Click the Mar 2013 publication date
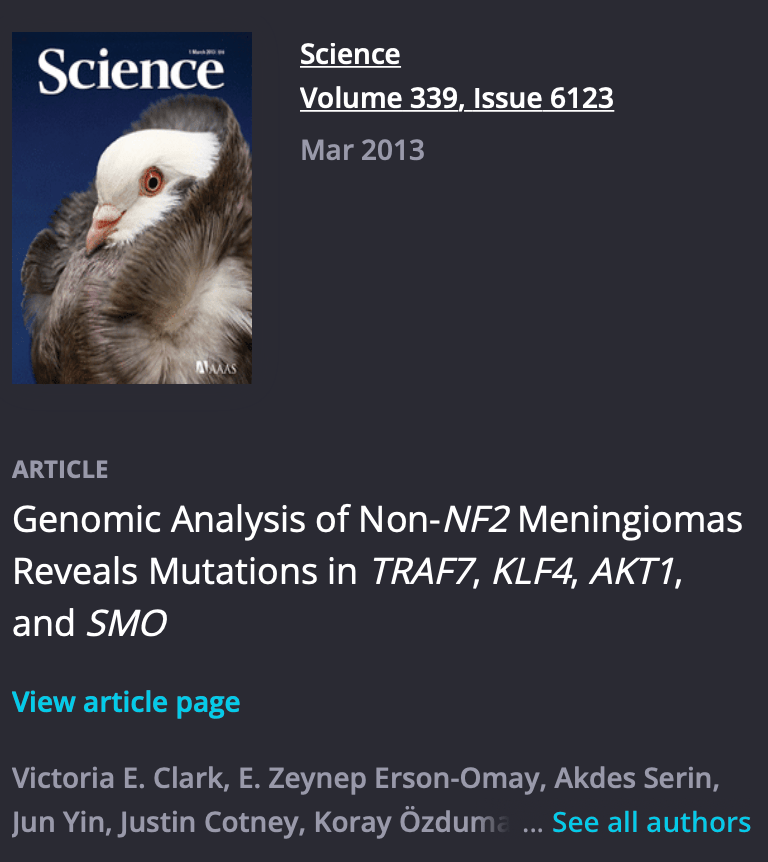The width and height of the screenshot is (768, 862). coord(362,150)
